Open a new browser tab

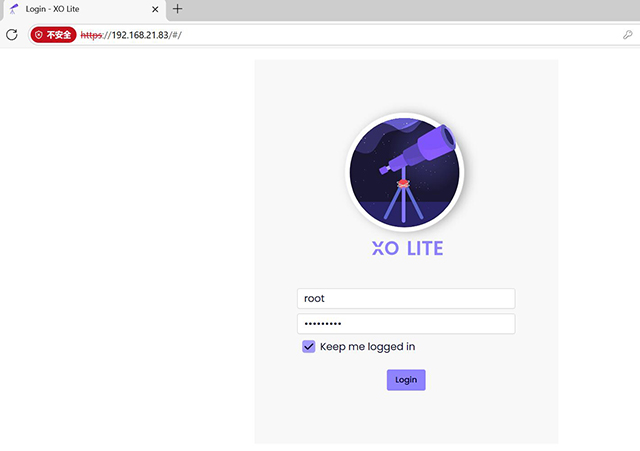(177, 9)
